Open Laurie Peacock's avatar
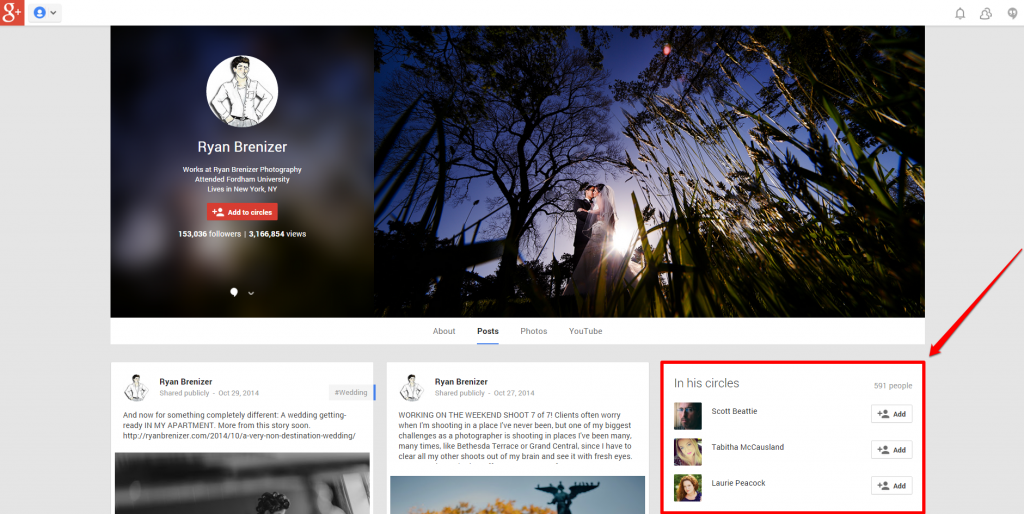The image size is (1024, 514). click(688, 488)
